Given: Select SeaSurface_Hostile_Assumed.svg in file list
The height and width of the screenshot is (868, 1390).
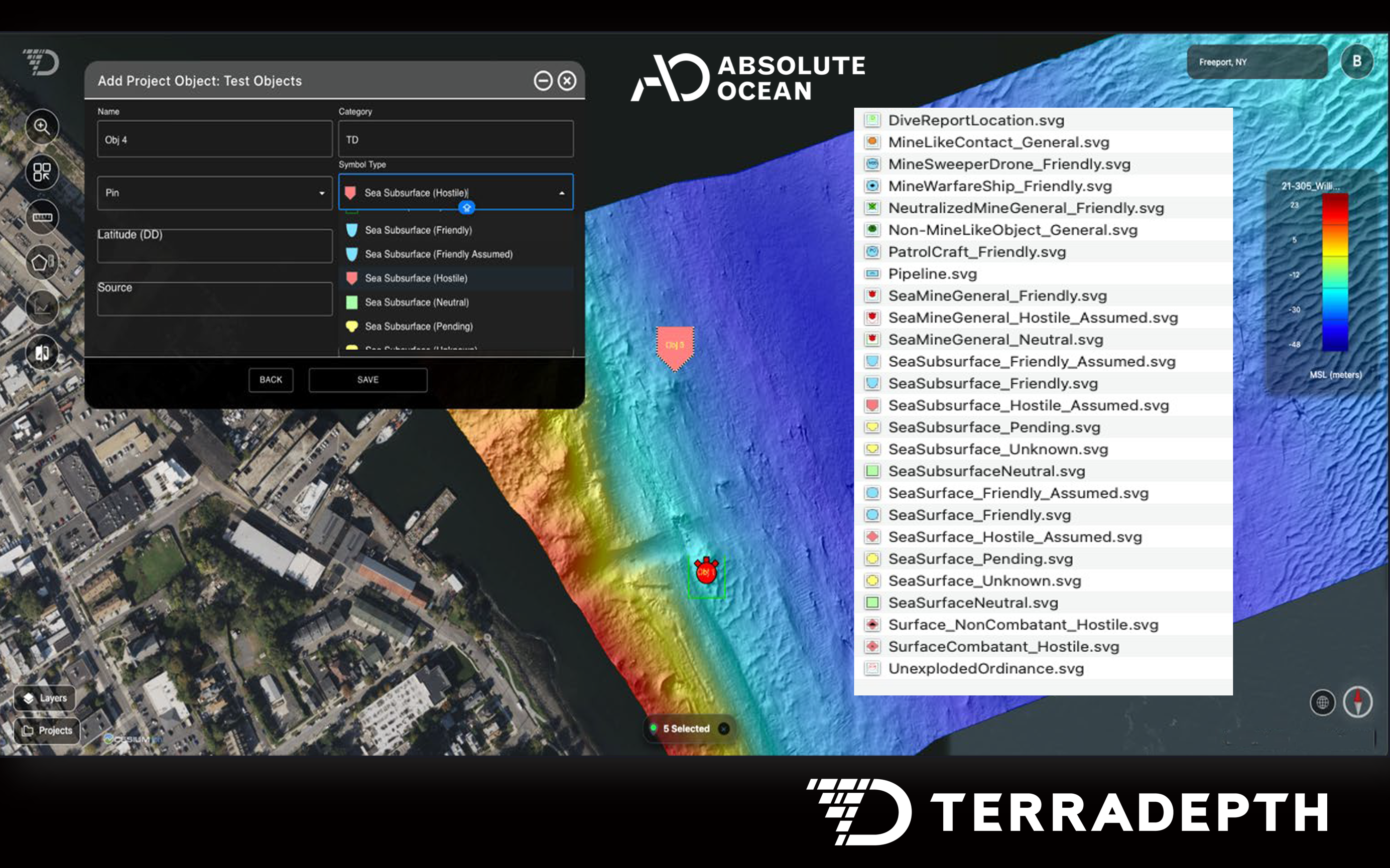Looking at the screenshot, I should 1044,537.
